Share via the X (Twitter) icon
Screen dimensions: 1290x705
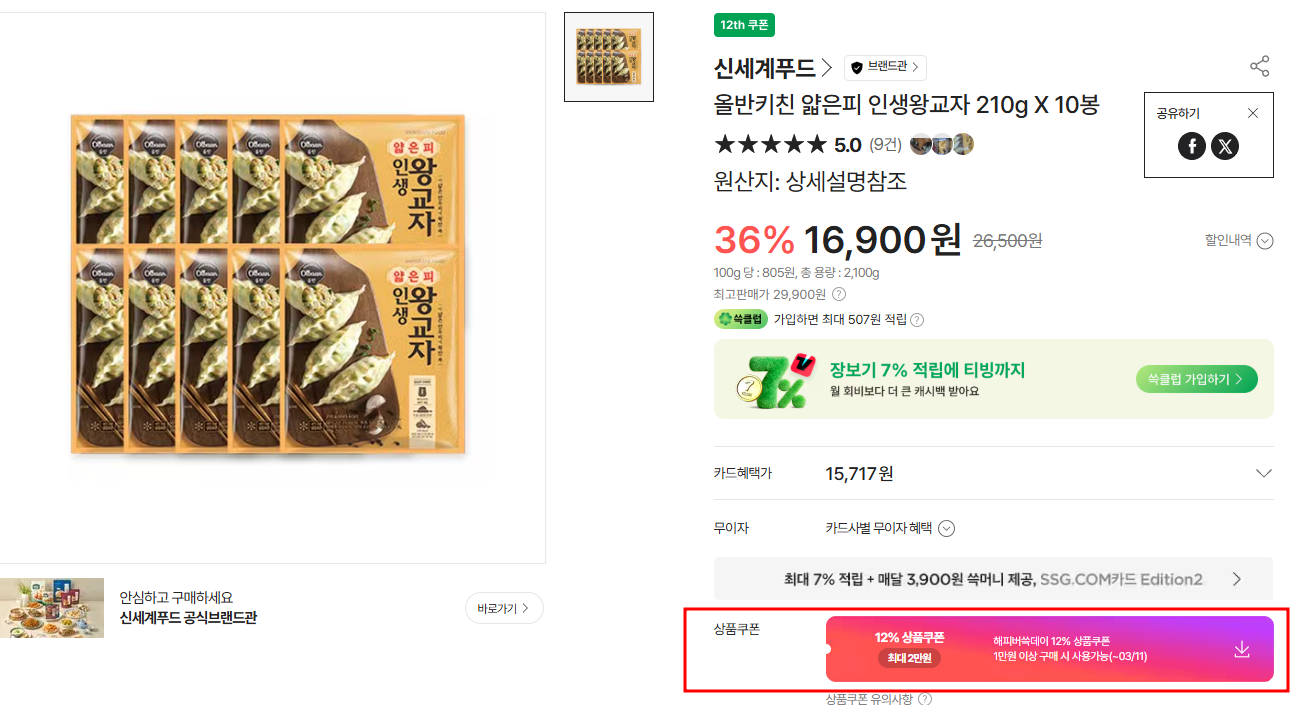tap(1225, 146)
